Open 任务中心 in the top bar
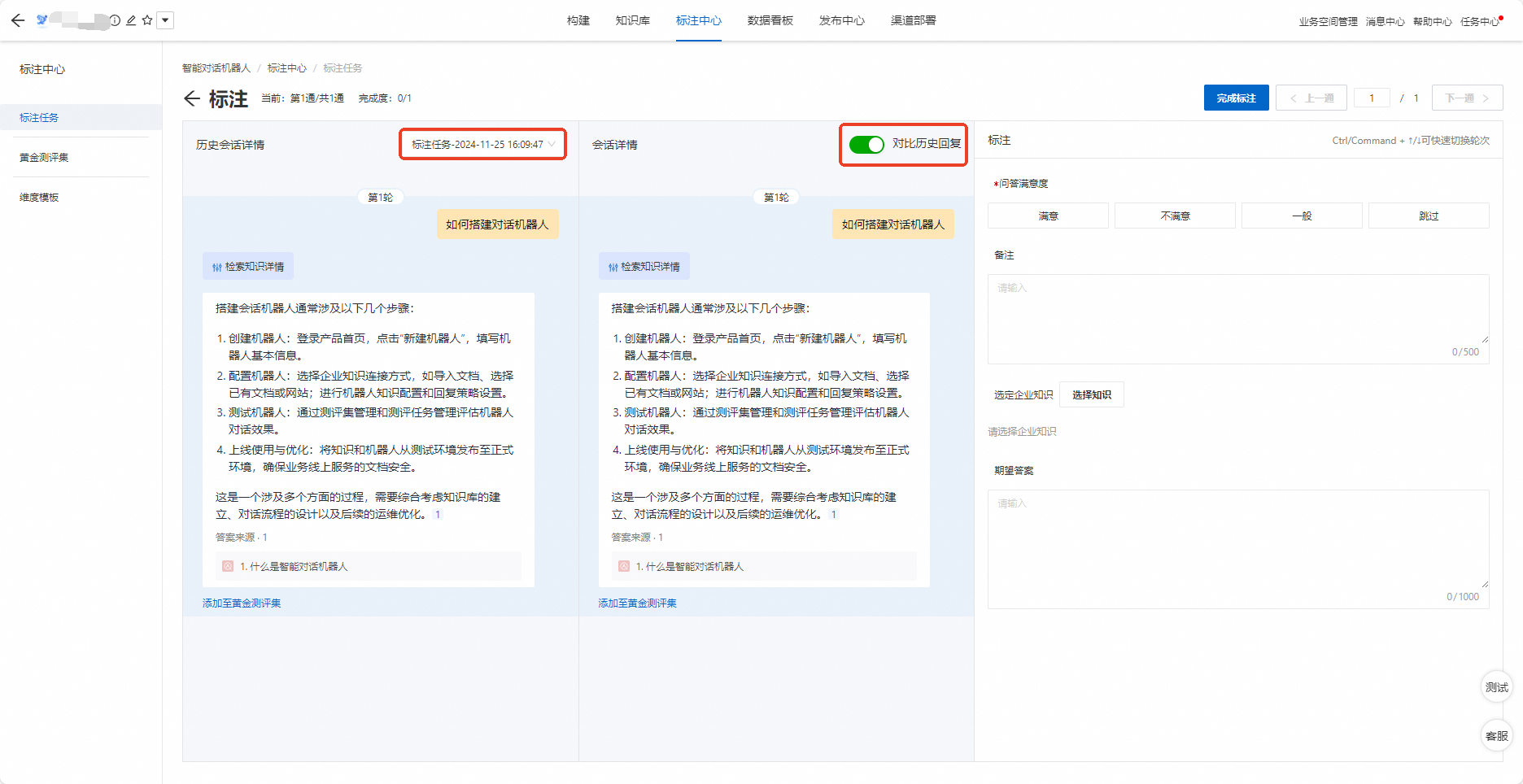 point(1481,22)
